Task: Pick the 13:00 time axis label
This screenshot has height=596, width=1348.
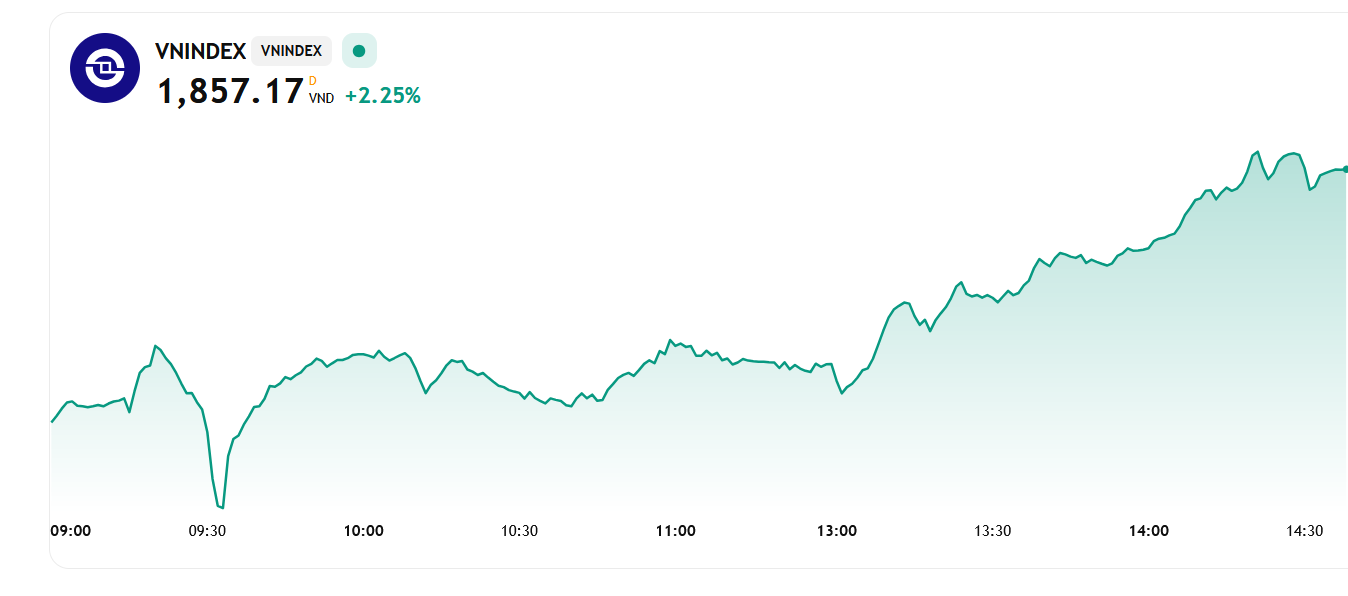Action: [837, 531]
